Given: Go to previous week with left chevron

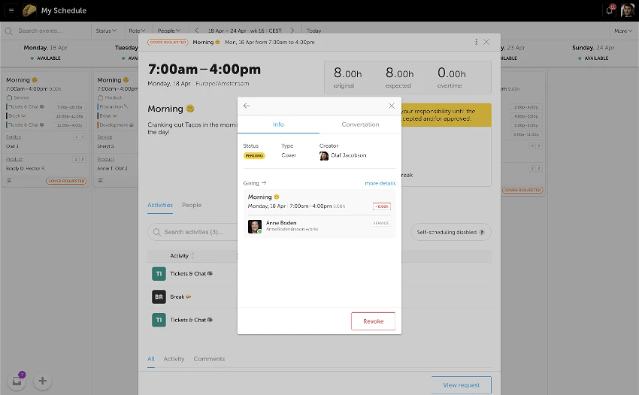Looking at the screenshot, I should pos(197,31).
